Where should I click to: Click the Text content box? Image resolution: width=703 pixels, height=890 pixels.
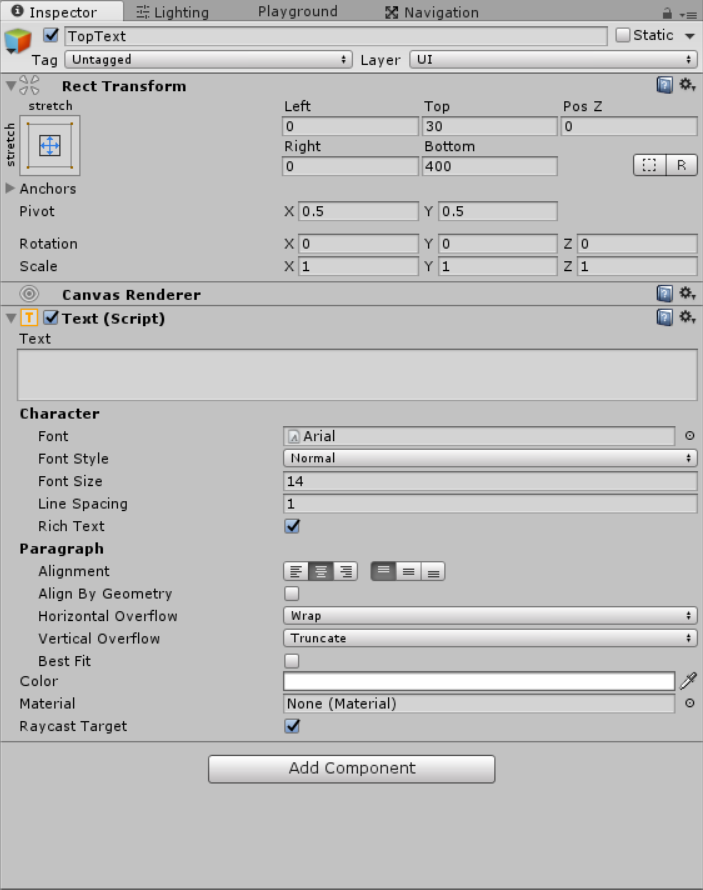pos(357,375)
